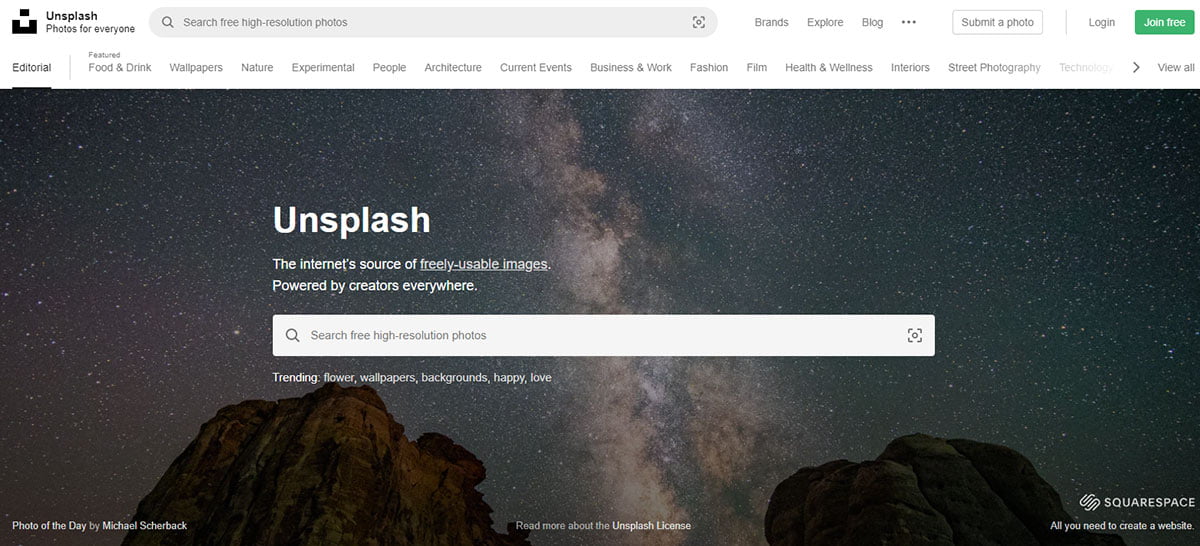The height and width of the screenshot is (546, 1200).
Task: Open the Food & Drink topic
Action: pyautogui.click(x=120, y=68)
